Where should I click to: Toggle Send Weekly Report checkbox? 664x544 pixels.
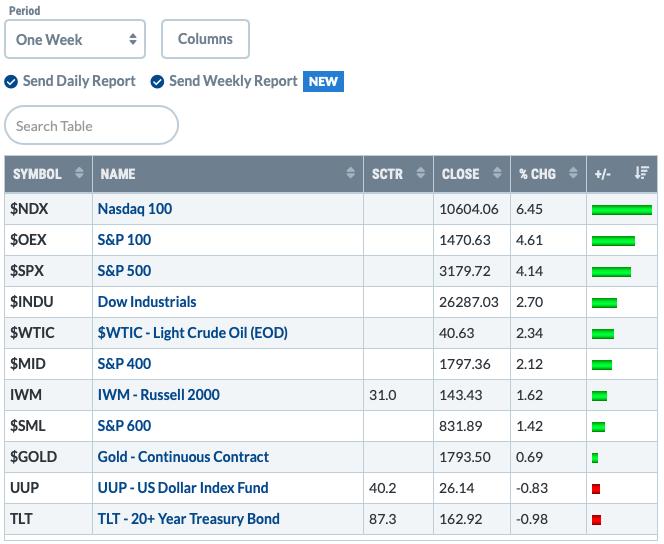click(157, 81)
